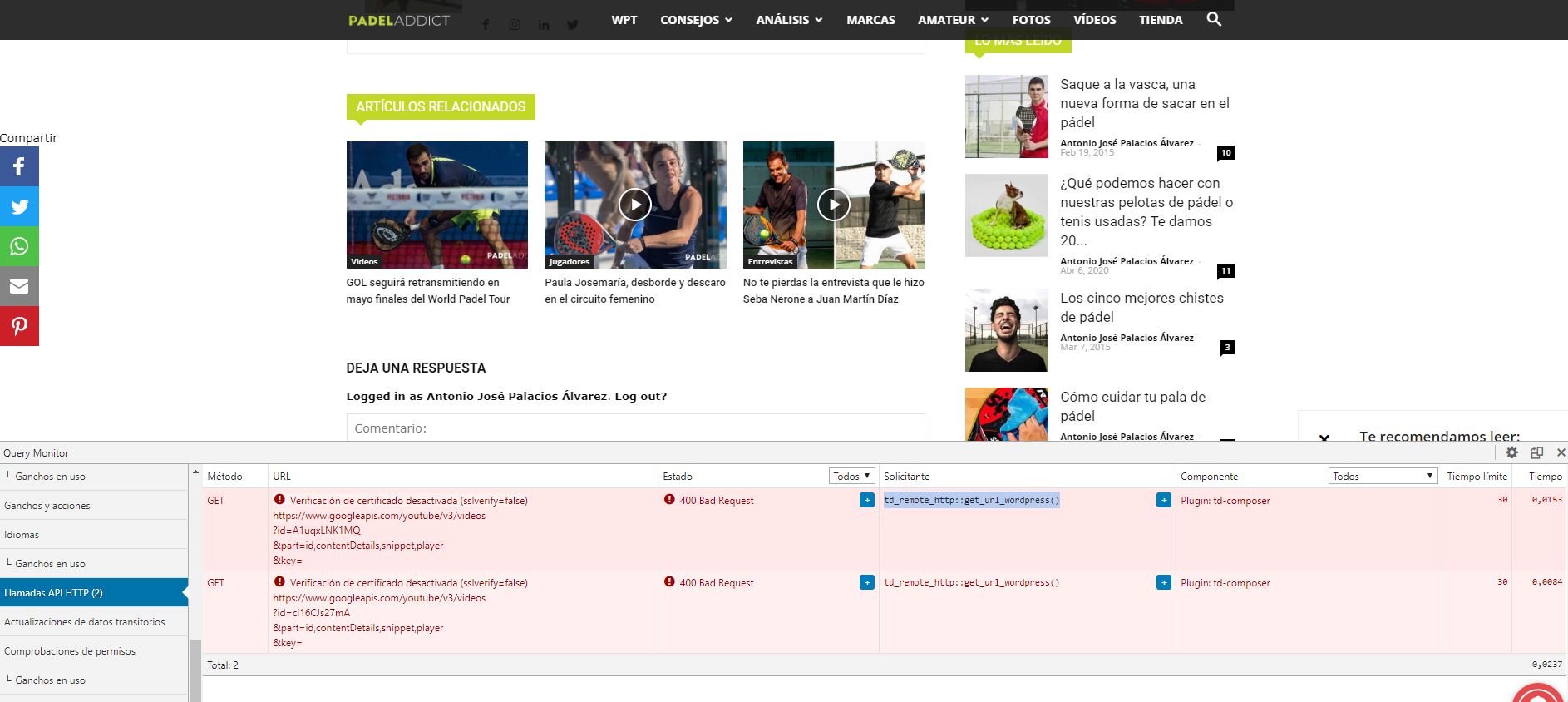Screen dimensions: 1568x702
Task: Go to the WPT menu item
Action: point(624,20)
